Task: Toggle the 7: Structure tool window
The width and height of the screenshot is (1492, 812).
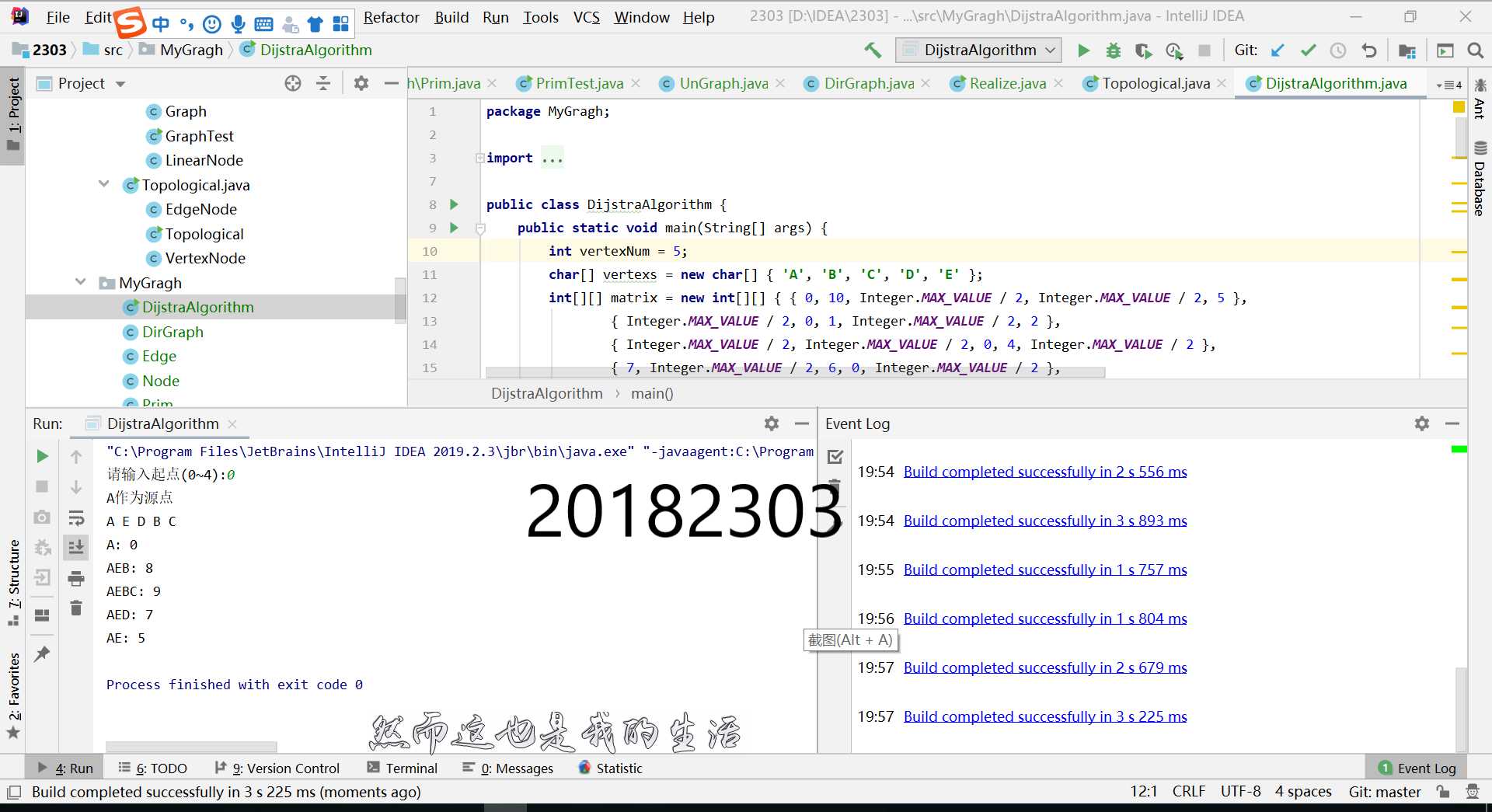Action: (x=13, y=583)
